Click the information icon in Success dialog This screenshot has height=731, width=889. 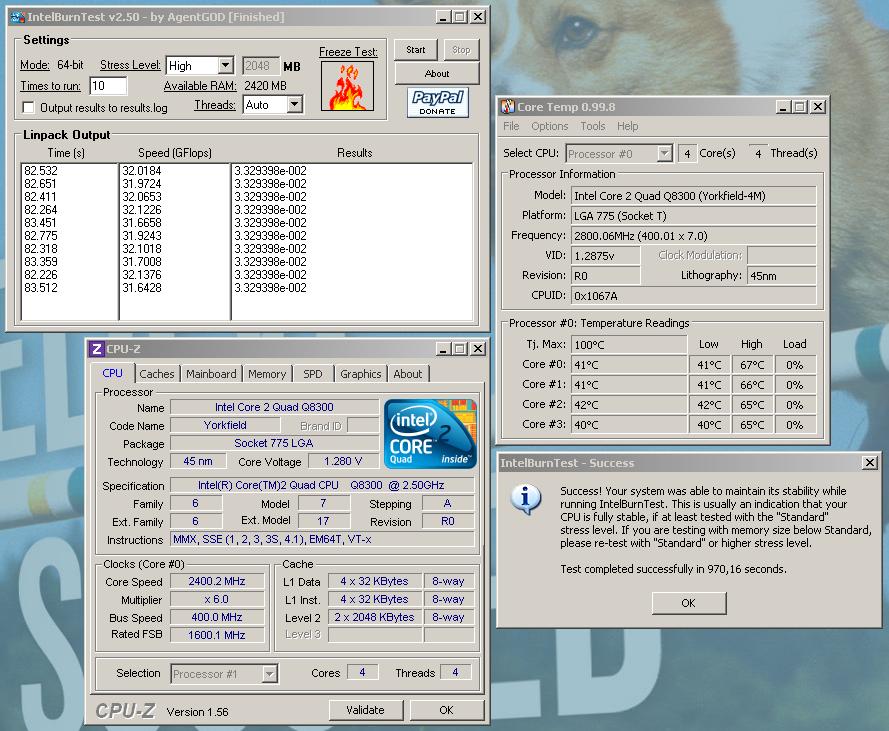(526, 499)
